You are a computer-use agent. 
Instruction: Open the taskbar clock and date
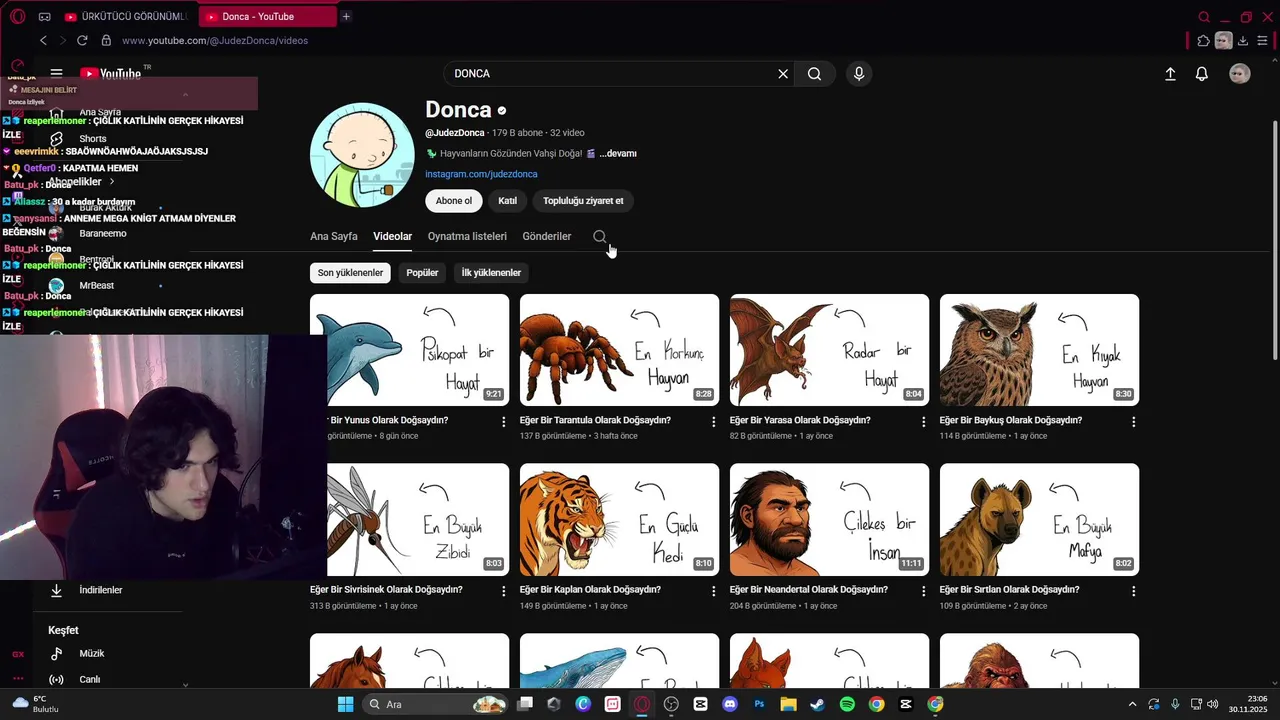(x=1248, y=704)
